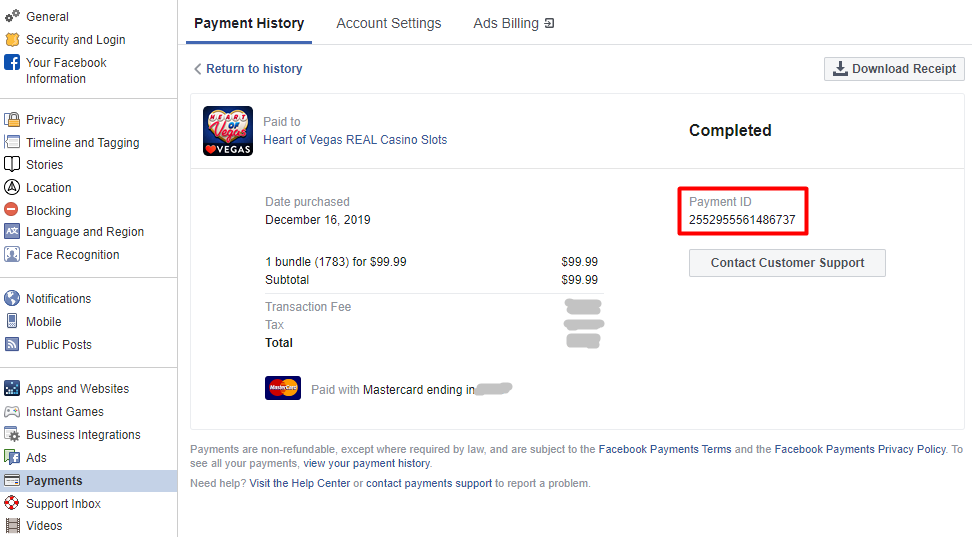Screen dimensions: 972x537
Task: Open the Facebook Payments Privacy Policy link
Action: pyautogui.click(x=859, y=450)
